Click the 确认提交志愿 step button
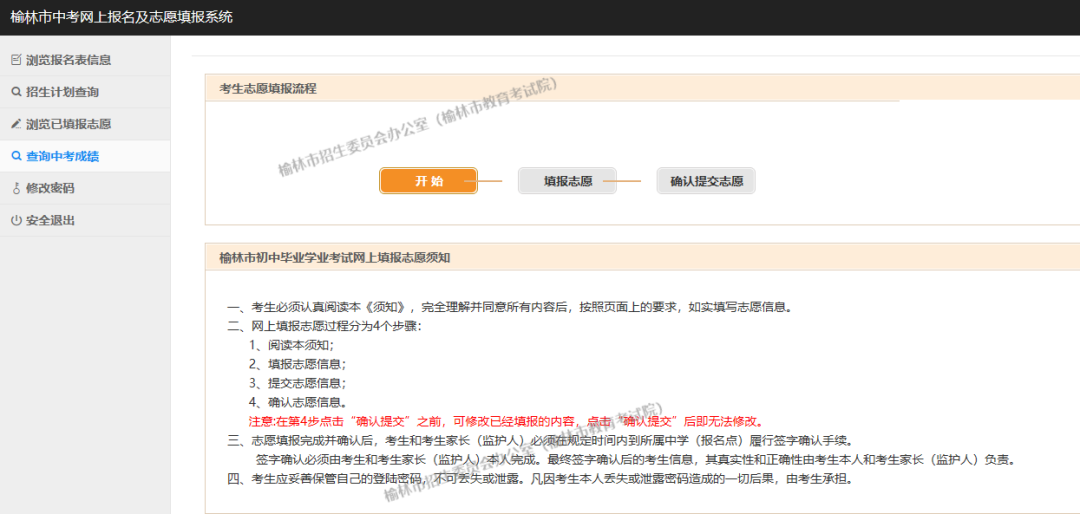The height and width of the screenshot is (514, 1080). click(x=706, y=181)
